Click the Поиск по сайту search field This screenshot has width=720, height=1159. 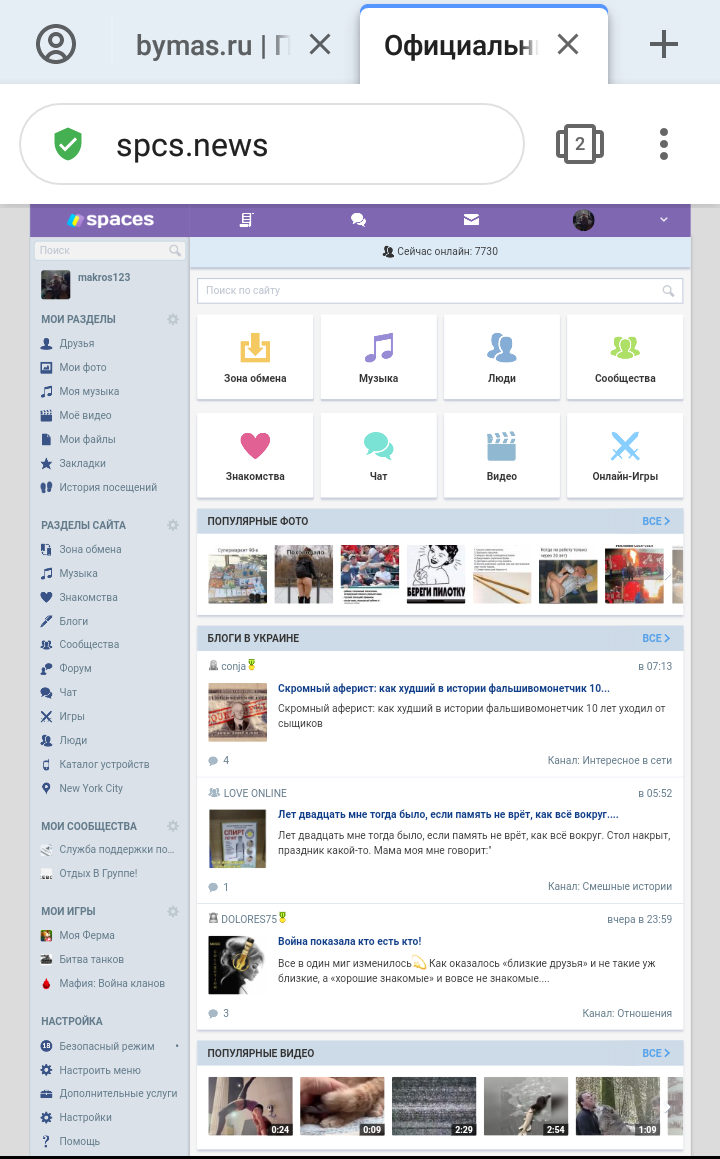coord(430,291)
